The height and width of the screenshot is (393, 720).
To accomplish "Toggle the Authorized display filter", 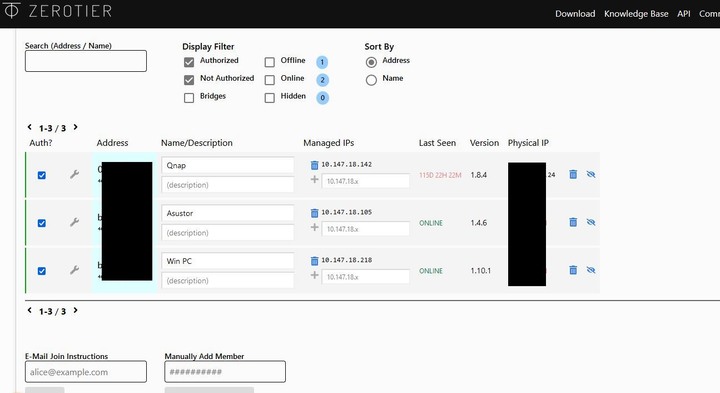I will [189, 62].
